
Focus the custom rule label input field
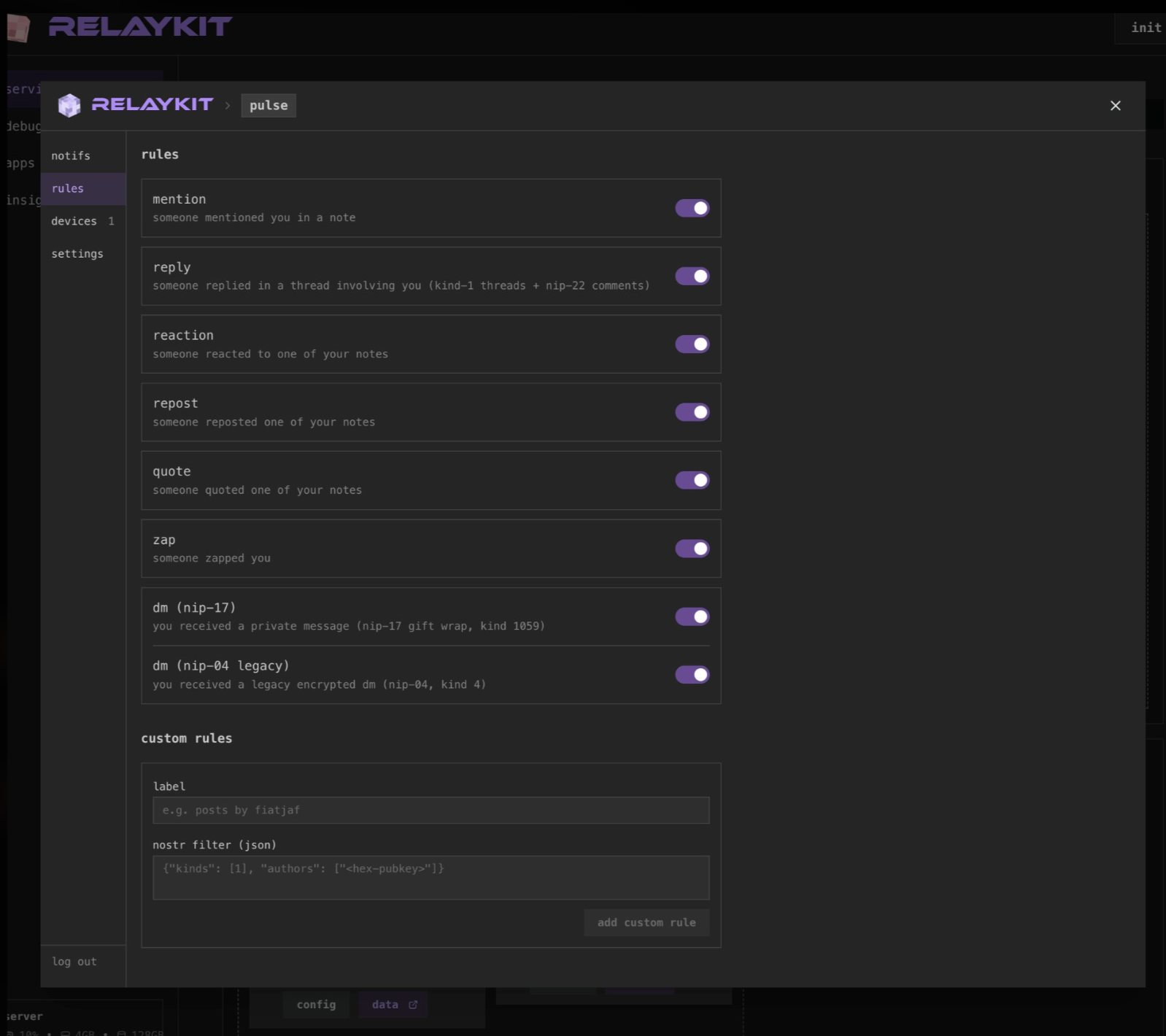click(x=431, y=810)
